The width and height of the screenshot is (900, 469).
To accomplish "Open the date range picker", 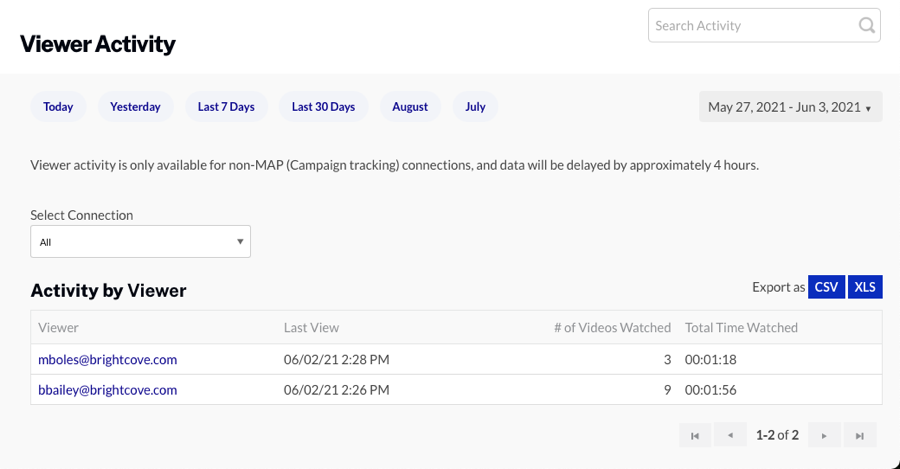I will pyautogui.click(x=790, y=107).
